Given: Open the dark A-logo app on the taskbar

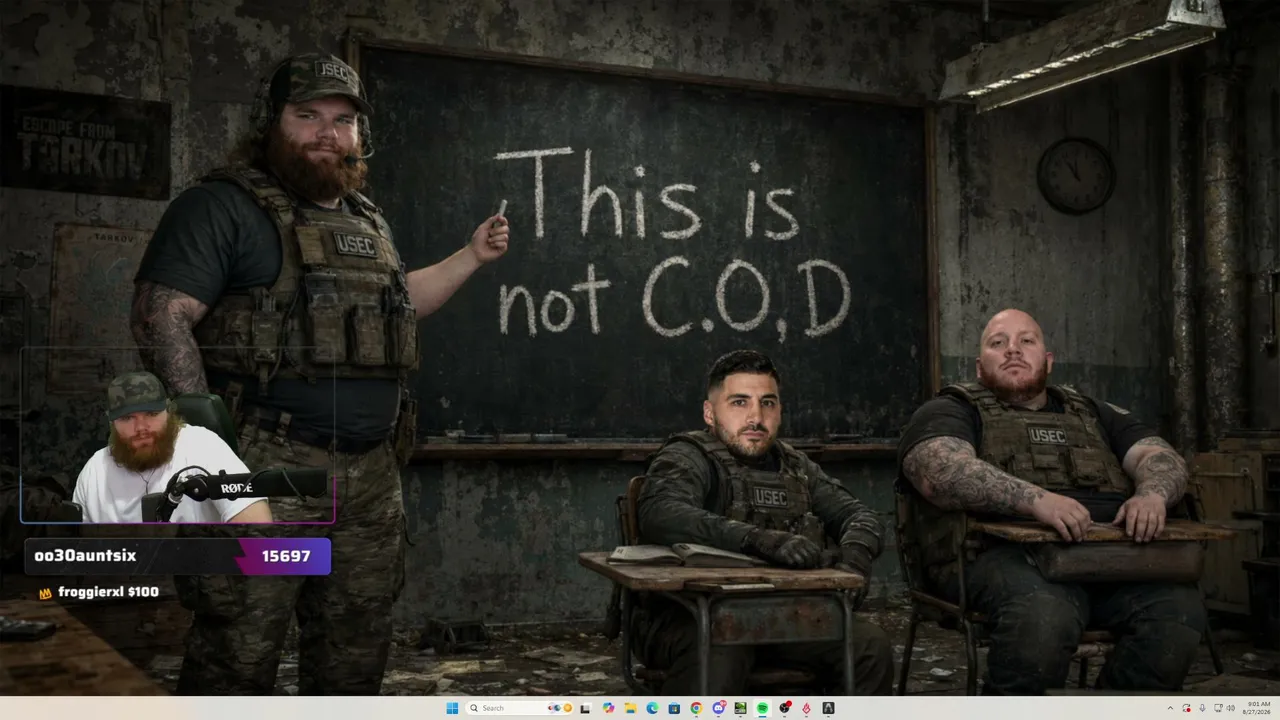Looking at the screenshot, I should pyautogui.click(x=828, y=708).
